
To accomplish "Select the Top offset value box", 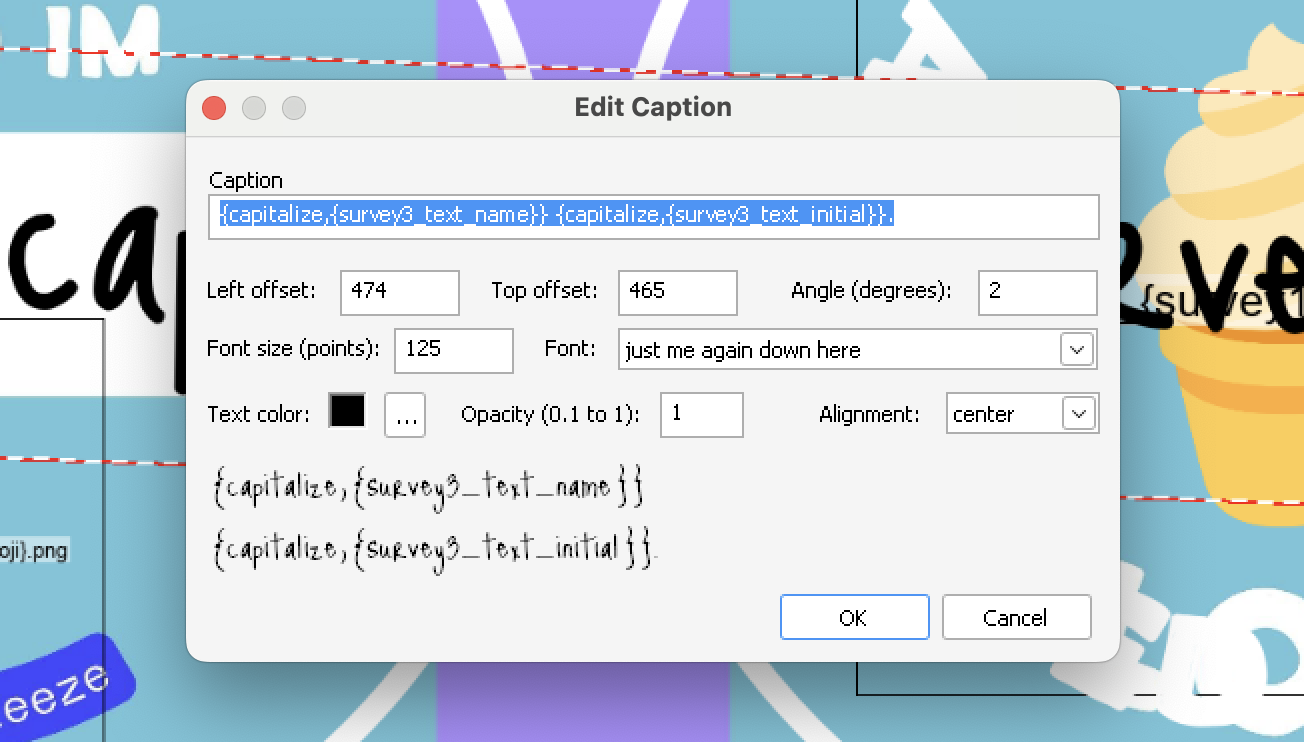I will (677, 292).
